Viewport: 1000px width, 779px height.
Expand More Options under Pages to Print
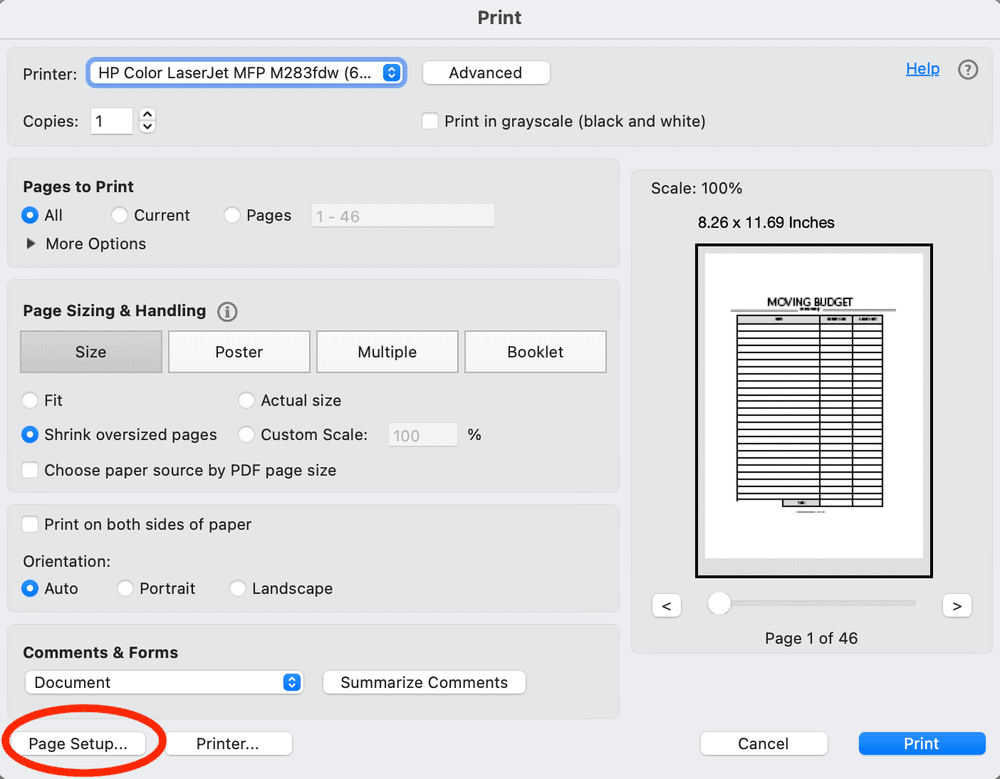click(x=84, y=243)
